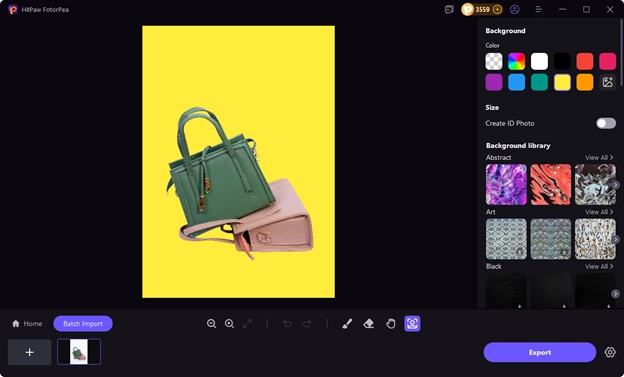Click the zoom out magnifier icon
The width and height of the screenshot is (624, 377).
(211, 324)
